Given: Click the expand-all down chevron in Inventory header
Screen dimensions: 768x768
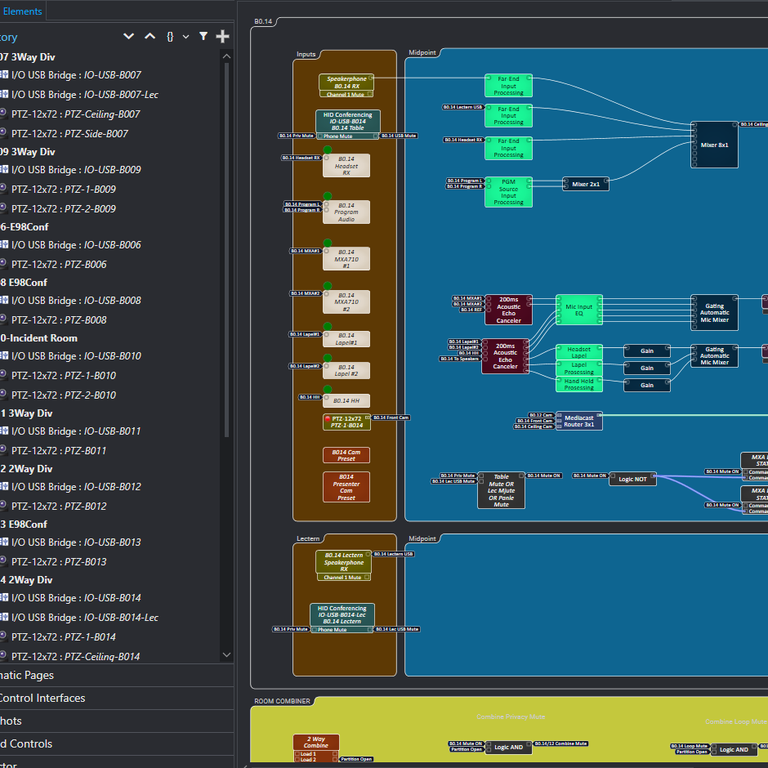Looking at the screenshot, I should (128, 36).
